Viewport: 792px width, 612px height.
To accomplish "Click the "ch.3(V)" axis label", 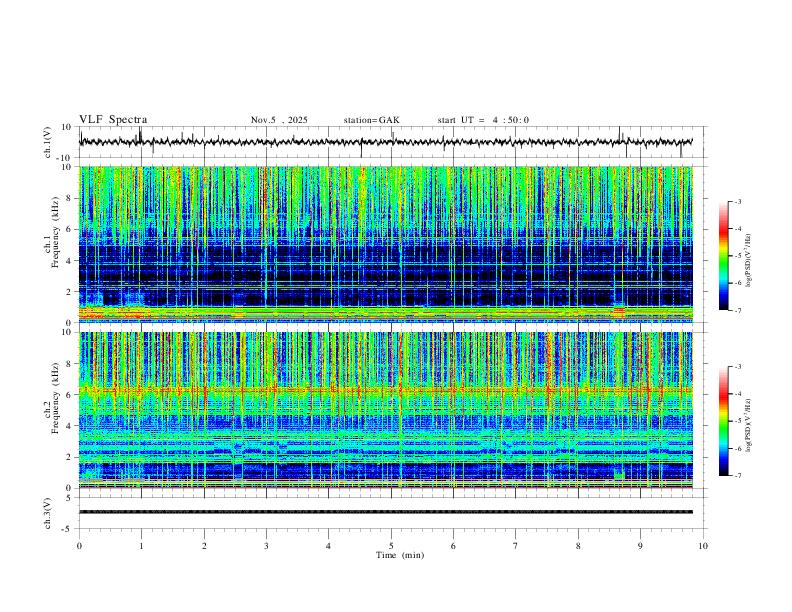I will tap(48, 514).
